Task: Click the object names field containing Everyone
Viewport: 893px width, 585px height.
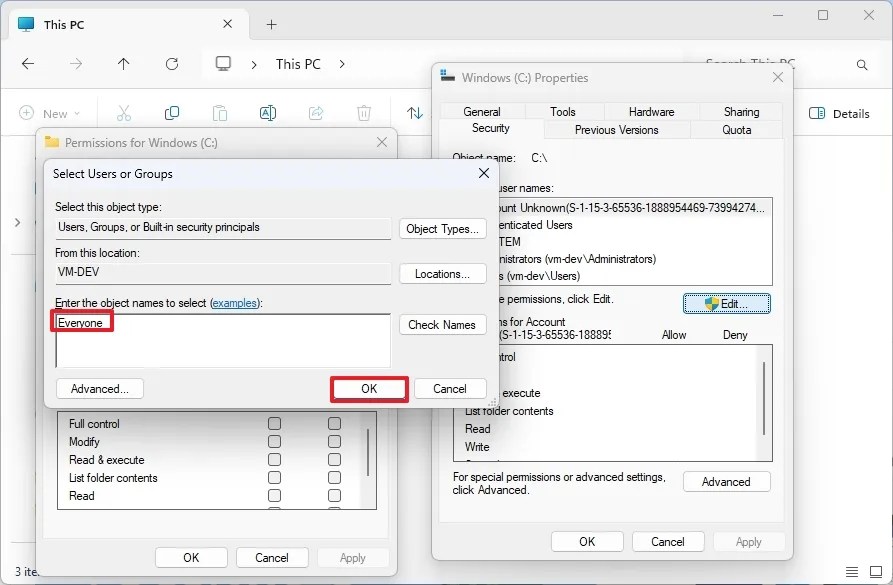Action: pyautogui.click(x=223, y=340)
